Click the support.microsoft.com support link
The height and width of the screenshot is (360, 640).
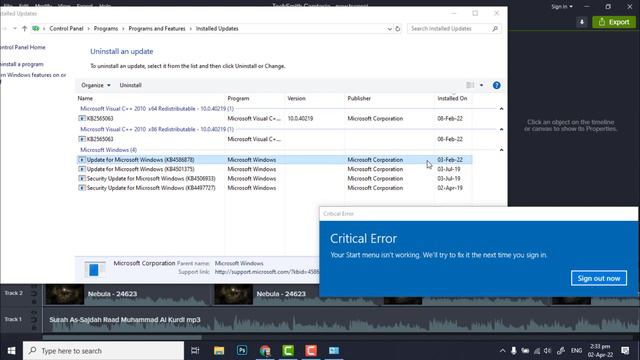267,272
